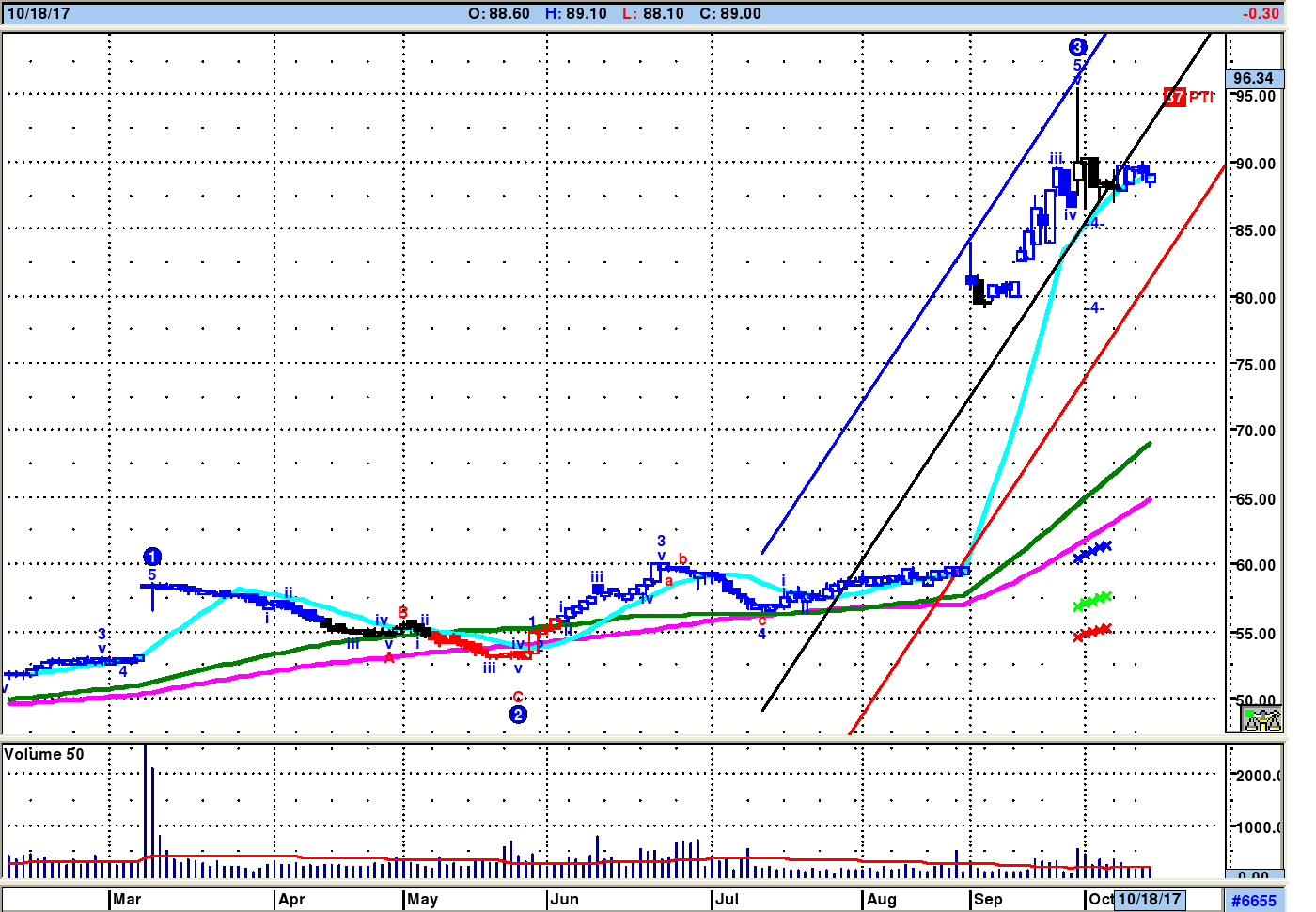Click the Apr label on the time axis

(292, 899)
